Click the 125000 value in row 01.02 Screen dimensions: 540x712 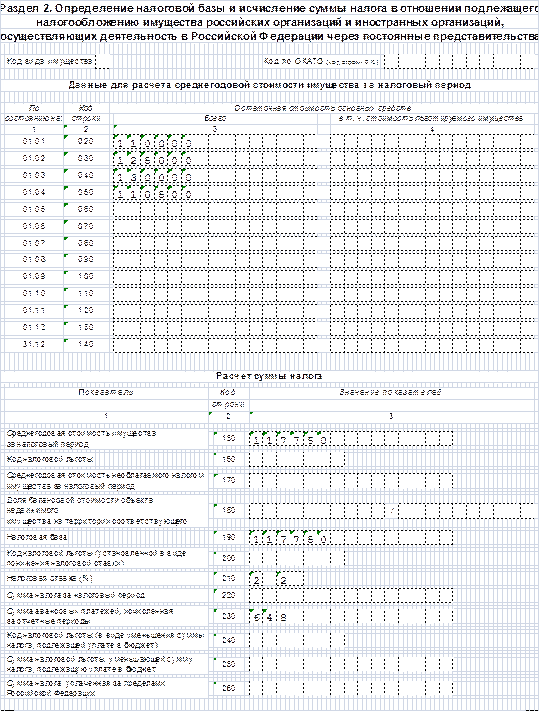[x=154, y=160]
